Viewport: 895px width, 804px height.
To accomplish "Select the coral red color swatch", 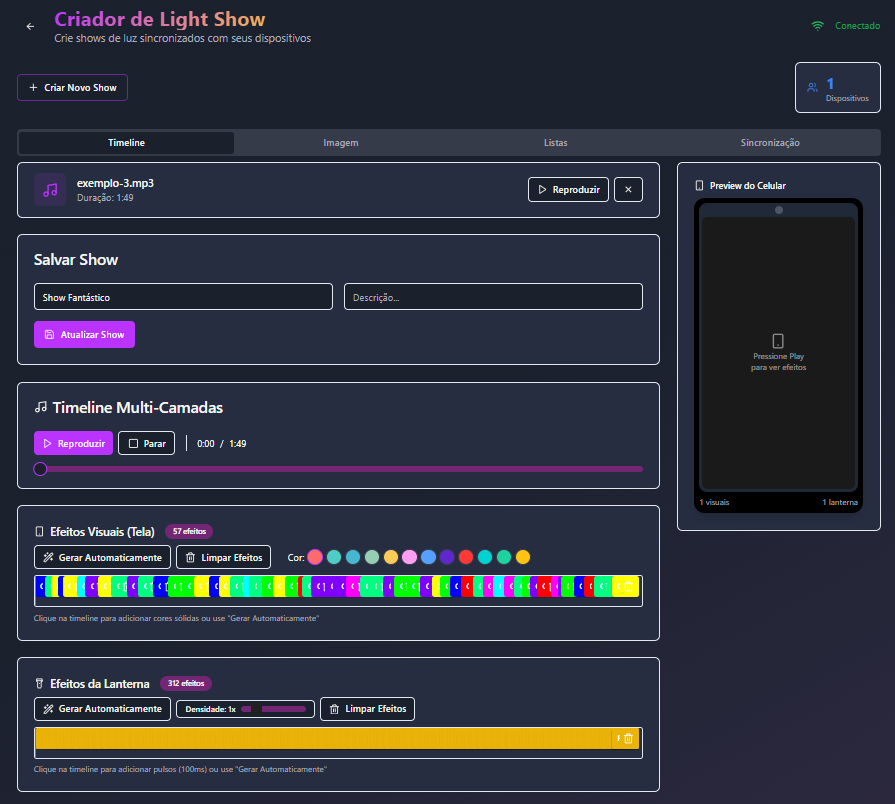I will 315,557.
